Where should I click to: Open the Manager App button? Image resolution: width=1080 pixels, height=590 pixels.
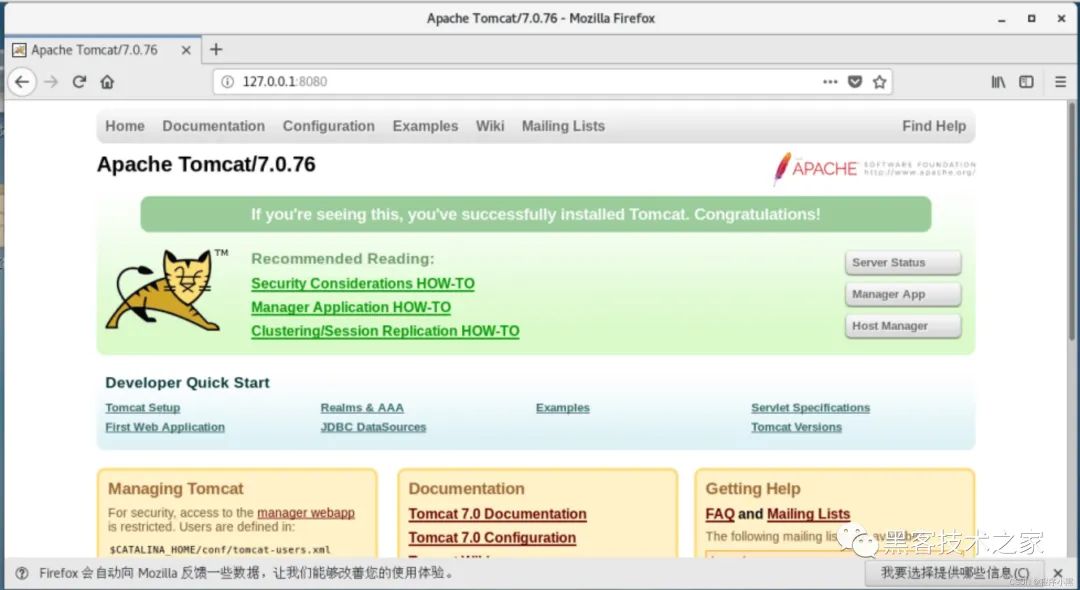coord(903,294)
